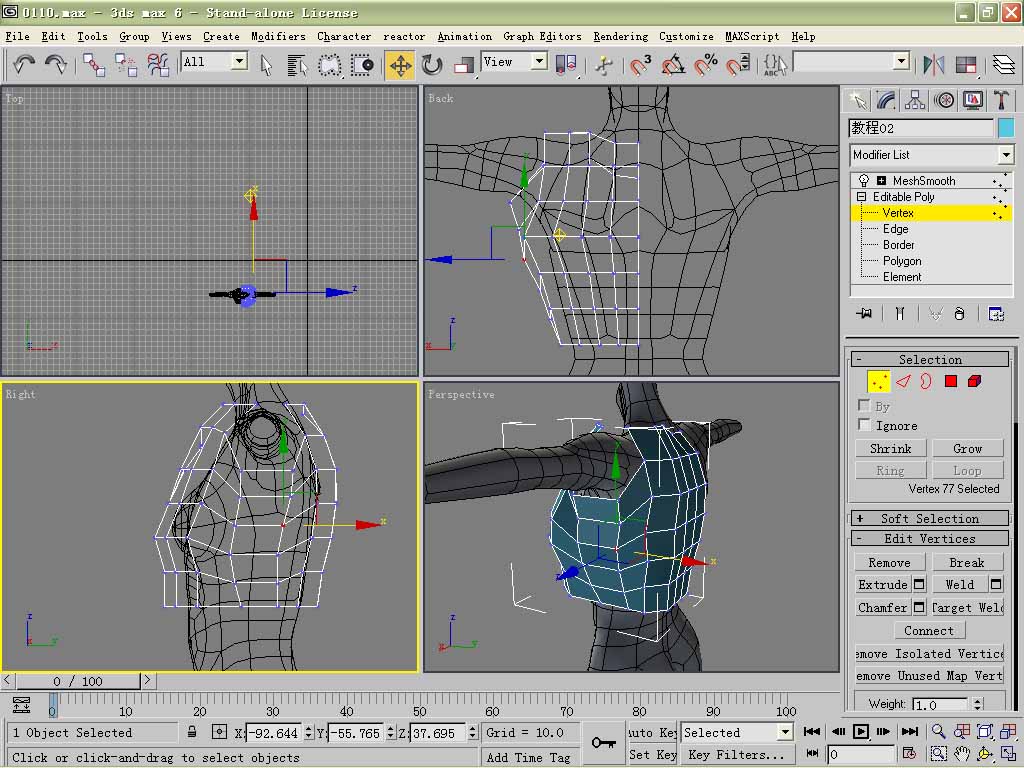Click the Use Pivot Point Center button
This screenshot has height=768, width=1024.
point(566,65)
